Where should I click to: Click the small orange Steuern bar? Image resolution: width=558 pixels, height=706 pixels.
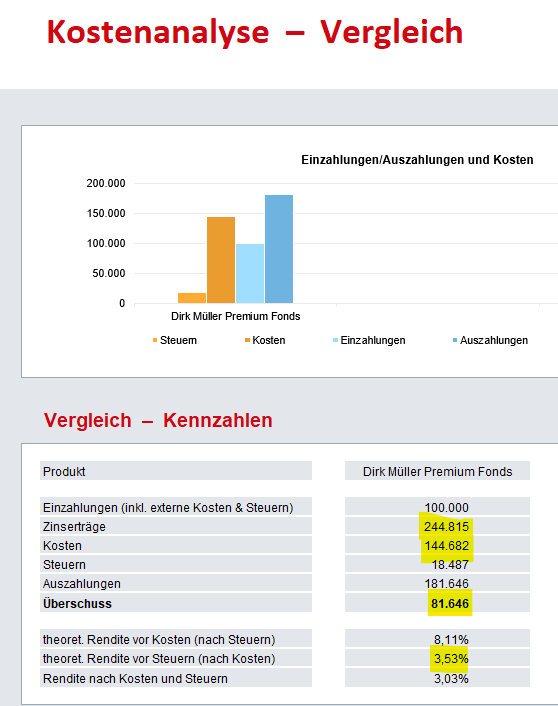tap(192, 298)
